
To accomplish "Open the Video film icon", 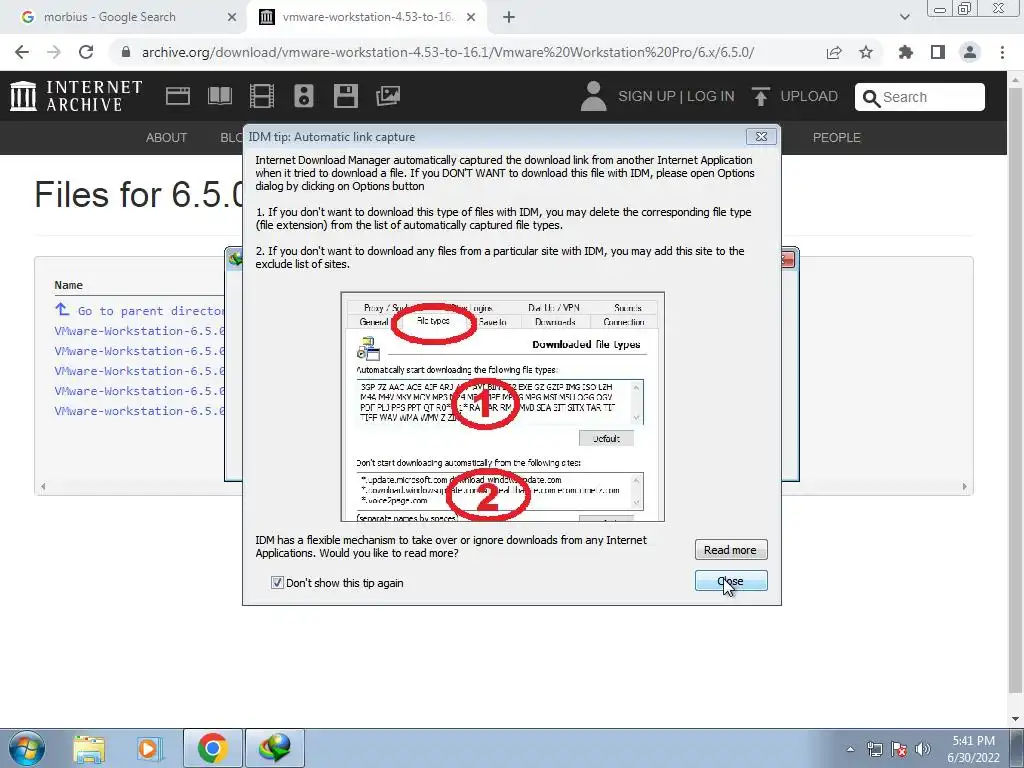I will point(262,96).
